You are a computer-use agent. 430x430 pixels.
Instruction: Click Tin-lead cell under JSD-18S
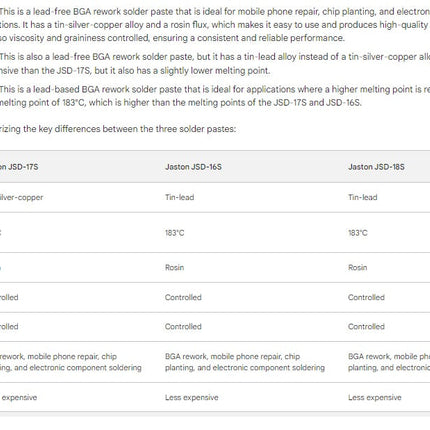[363, 197]
